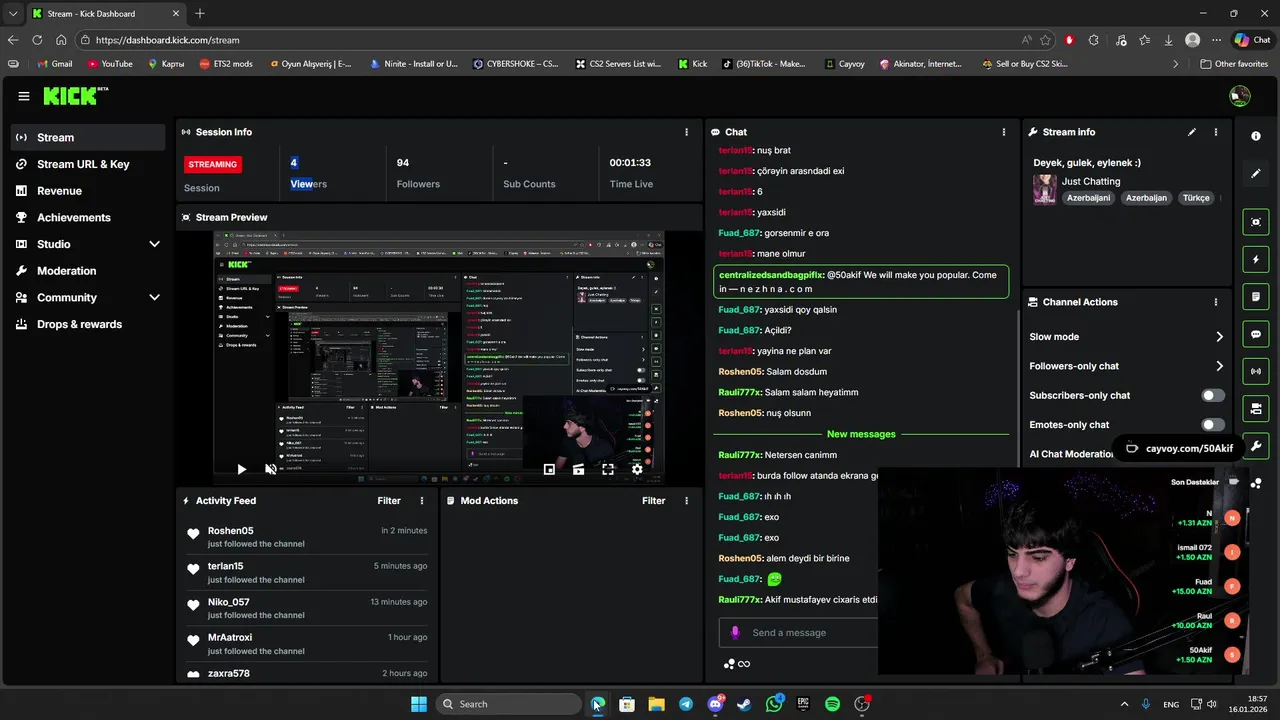Click terlan15 in the Activity Feed
The height and width of the screenshot is (720, 1280).
tap(226, 566)
